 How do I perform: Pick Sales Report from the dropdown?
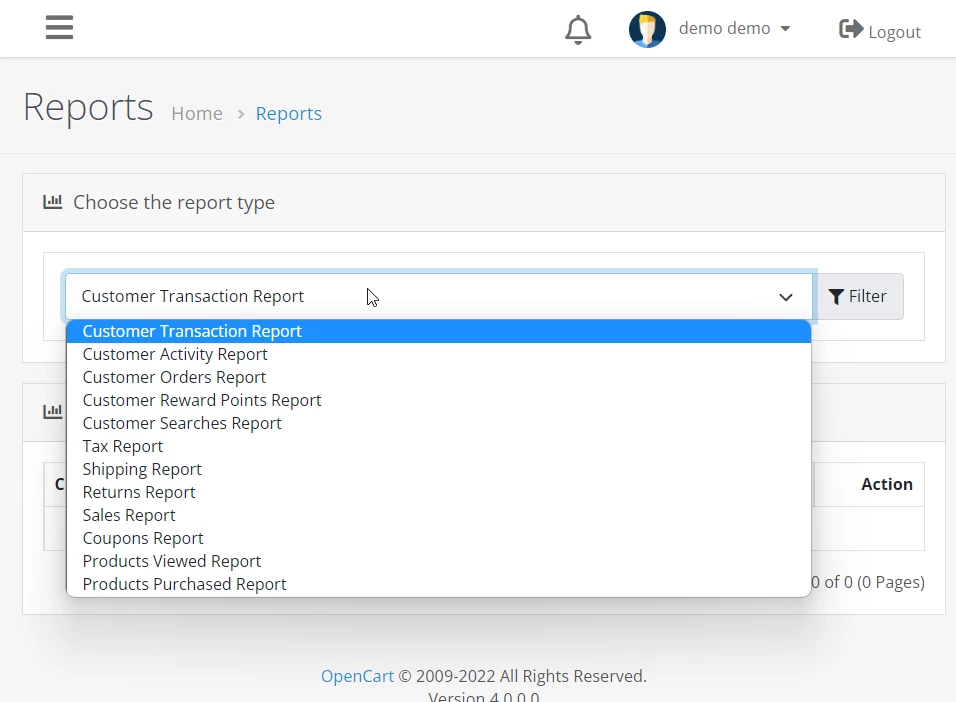pyautogui.click(x=129, y=515)
